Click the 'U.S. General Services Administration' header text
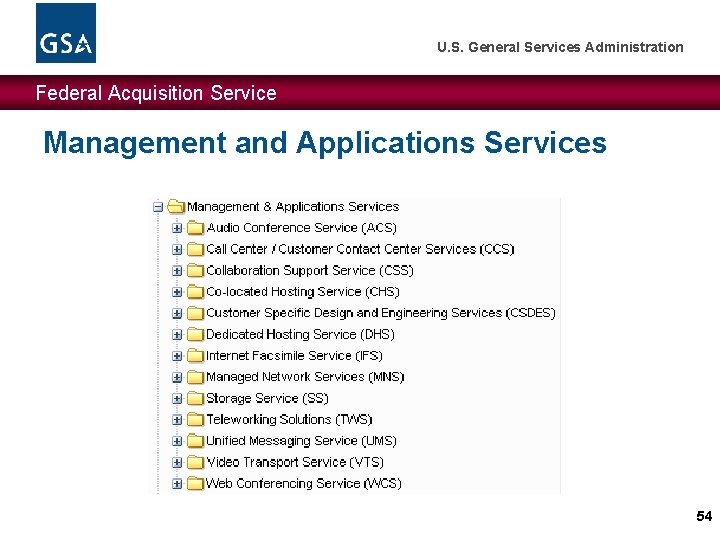 click(560, 47)
